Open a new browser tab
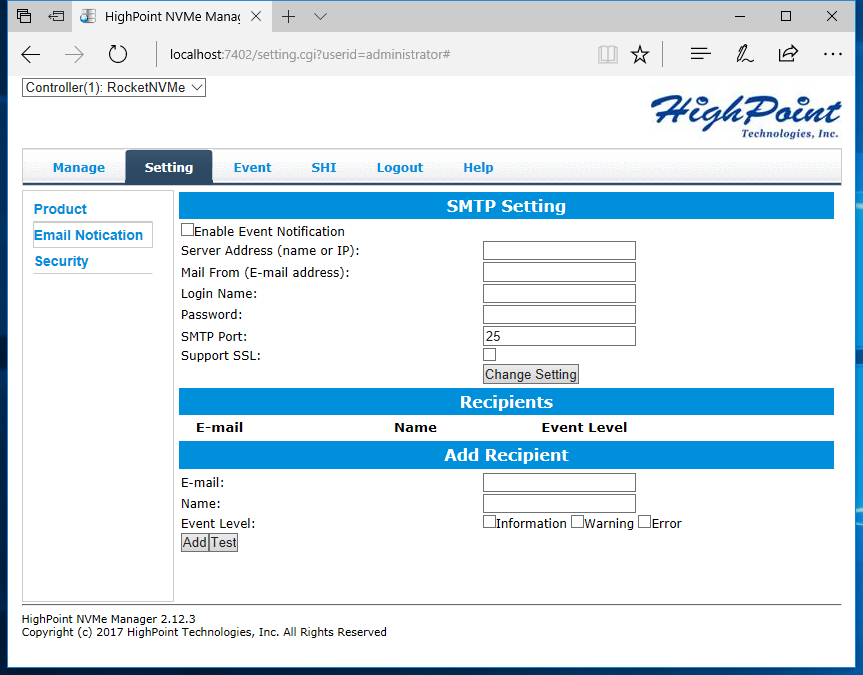 (x=288, y=17)
